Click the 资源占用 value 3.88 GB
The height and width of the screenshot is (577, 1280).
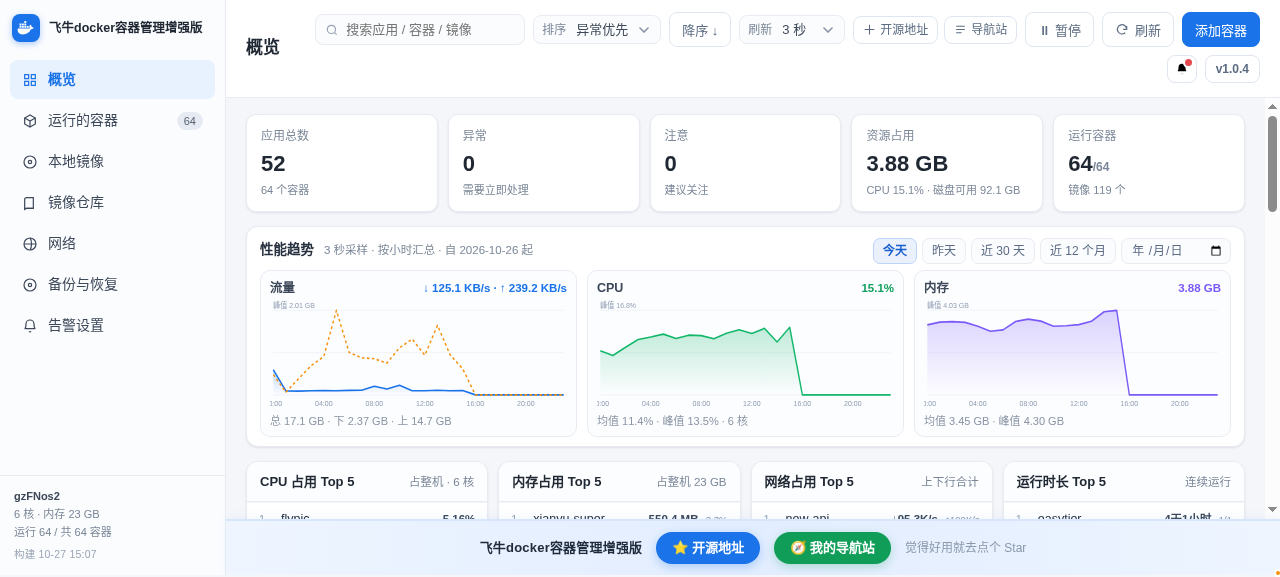[x=907, y=164]
